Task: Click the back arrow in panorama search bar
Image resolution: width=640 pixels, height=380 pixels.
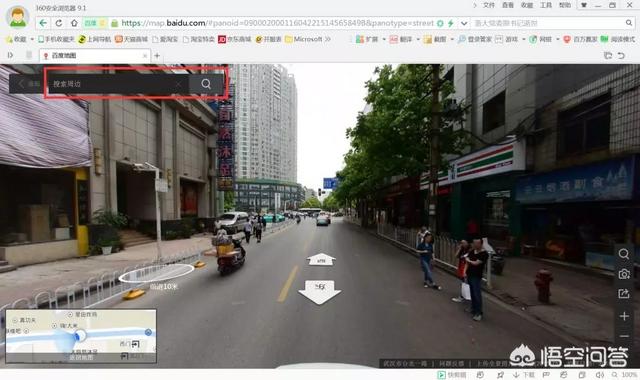Action: coord(22,84)
